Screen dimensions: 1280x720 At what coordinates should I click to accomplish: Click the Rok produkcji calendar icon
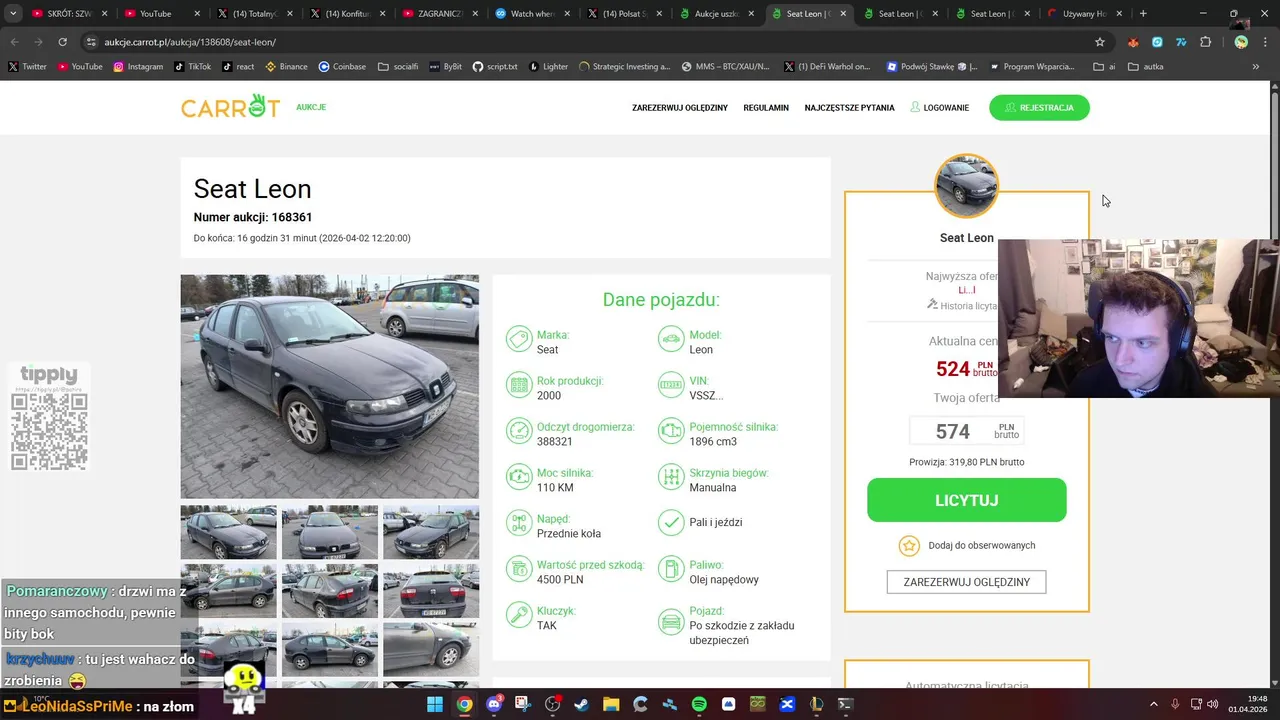[519, 385]
